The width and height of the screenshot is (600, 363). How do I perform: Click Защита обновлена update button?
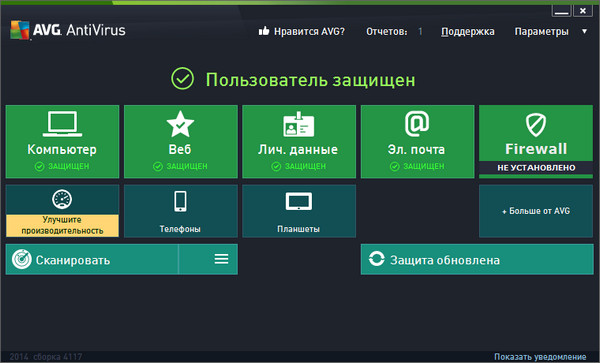pos(477,259)
